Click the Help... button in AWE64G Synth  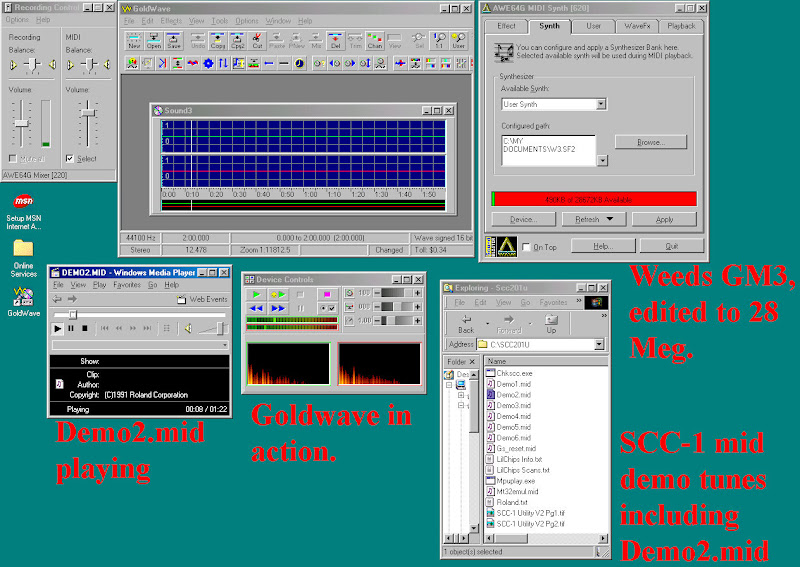coord(603,246)
